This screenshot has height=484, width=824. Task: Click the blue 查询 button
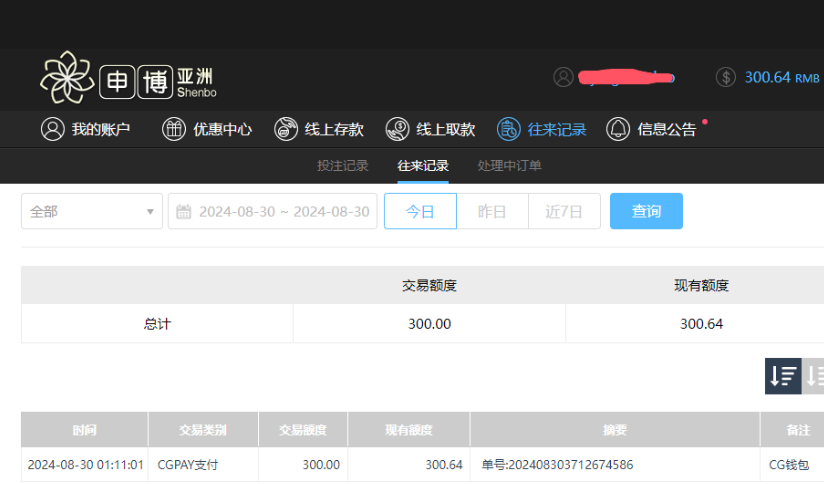(x=646, y=211)
